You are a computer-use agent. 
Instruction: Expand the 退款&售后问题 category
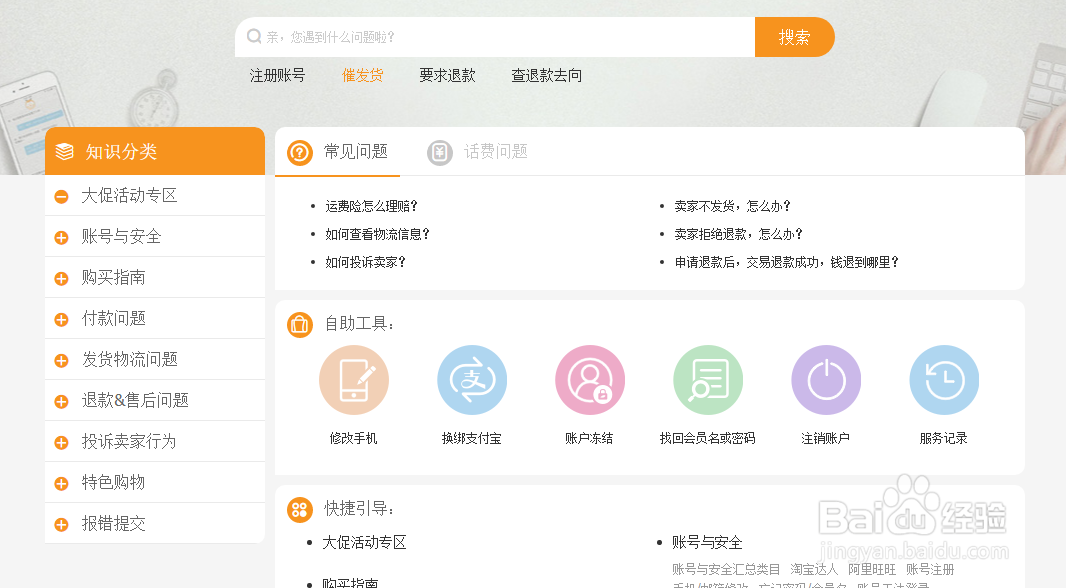click(x=62, y=402)
